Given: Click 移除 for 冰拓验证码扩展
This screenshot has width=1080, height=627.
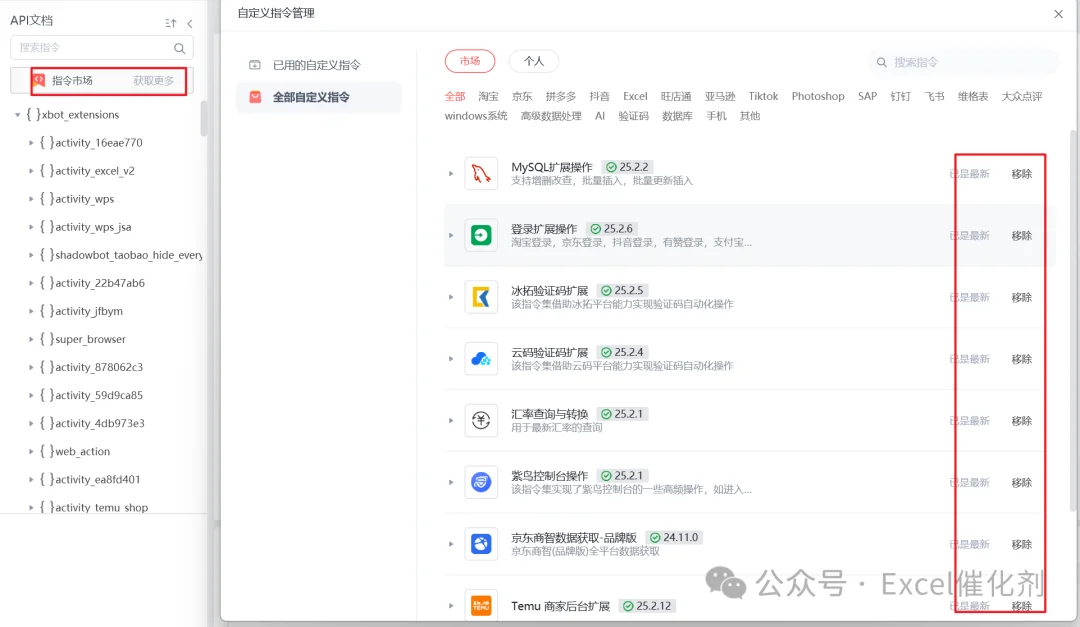Looking at the screenshot, I should tap(1021, 298).
